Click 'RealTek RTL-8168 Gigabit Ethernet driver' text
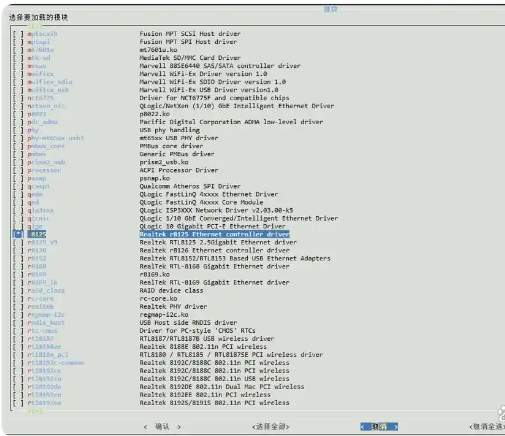Screen dimensions: 505x436 tap(214, 266)
